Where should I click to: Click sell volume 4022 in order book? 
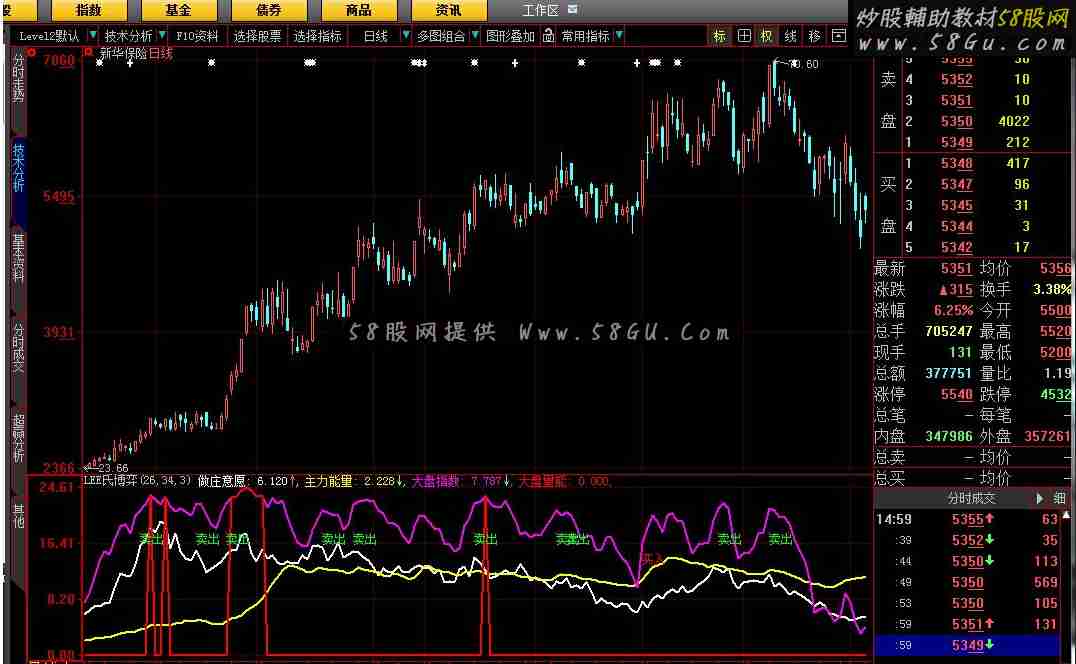(x=1014, y=121)
